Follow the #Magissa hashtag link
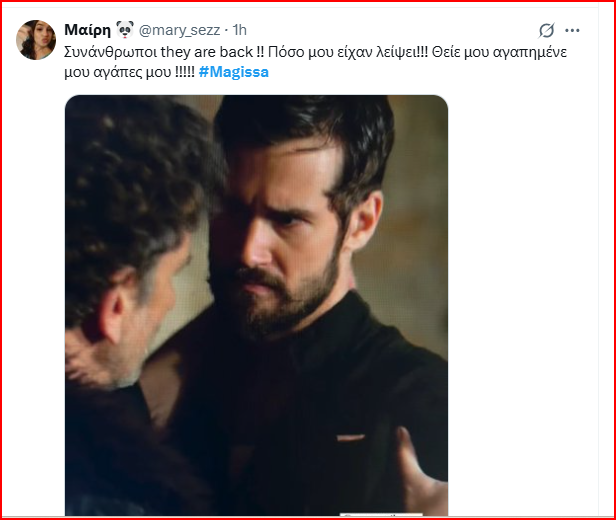Viewport: 616px width, 520px height. pyautogui.click(x=234, y=72)
